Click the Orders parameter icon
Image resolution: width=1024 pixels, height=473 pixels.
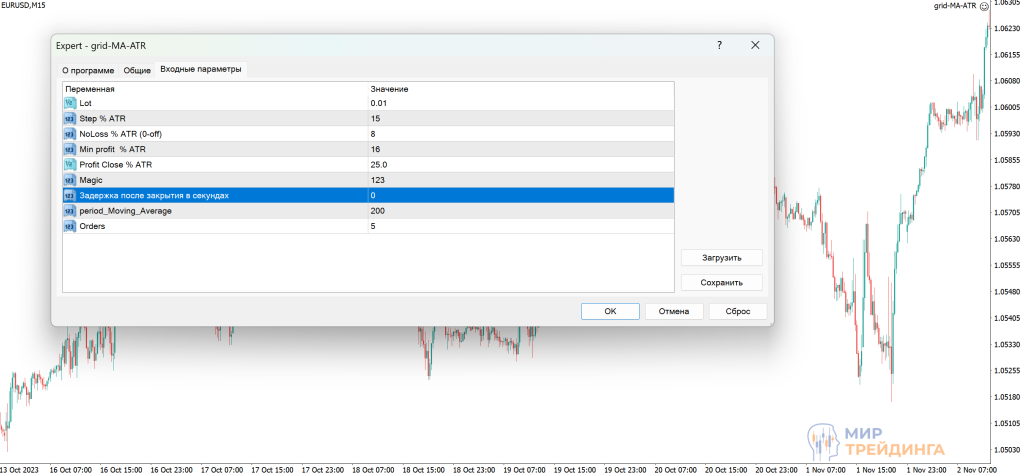click(x=70, y=226)
